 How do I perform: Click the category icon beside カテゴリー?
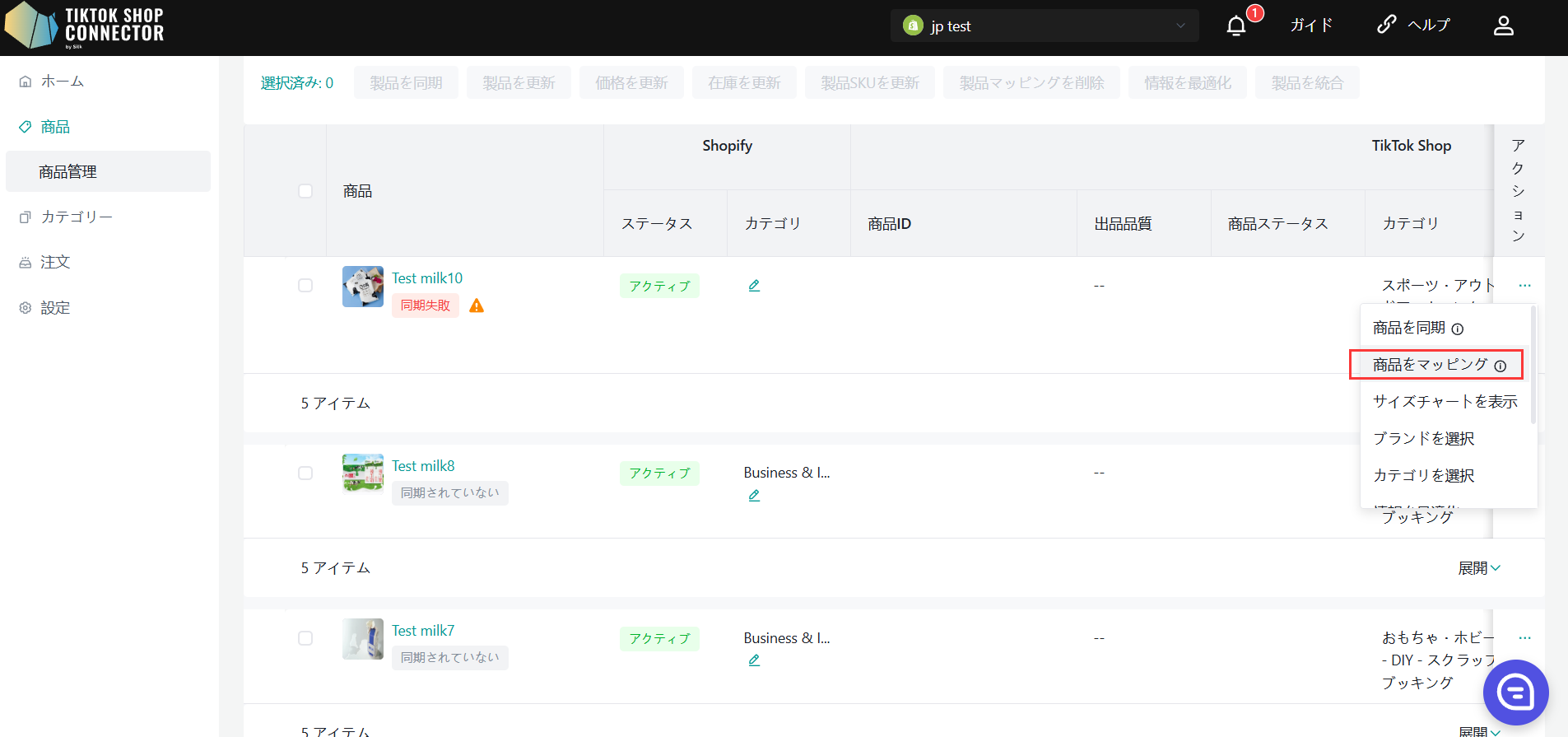[x=26, y=217]
